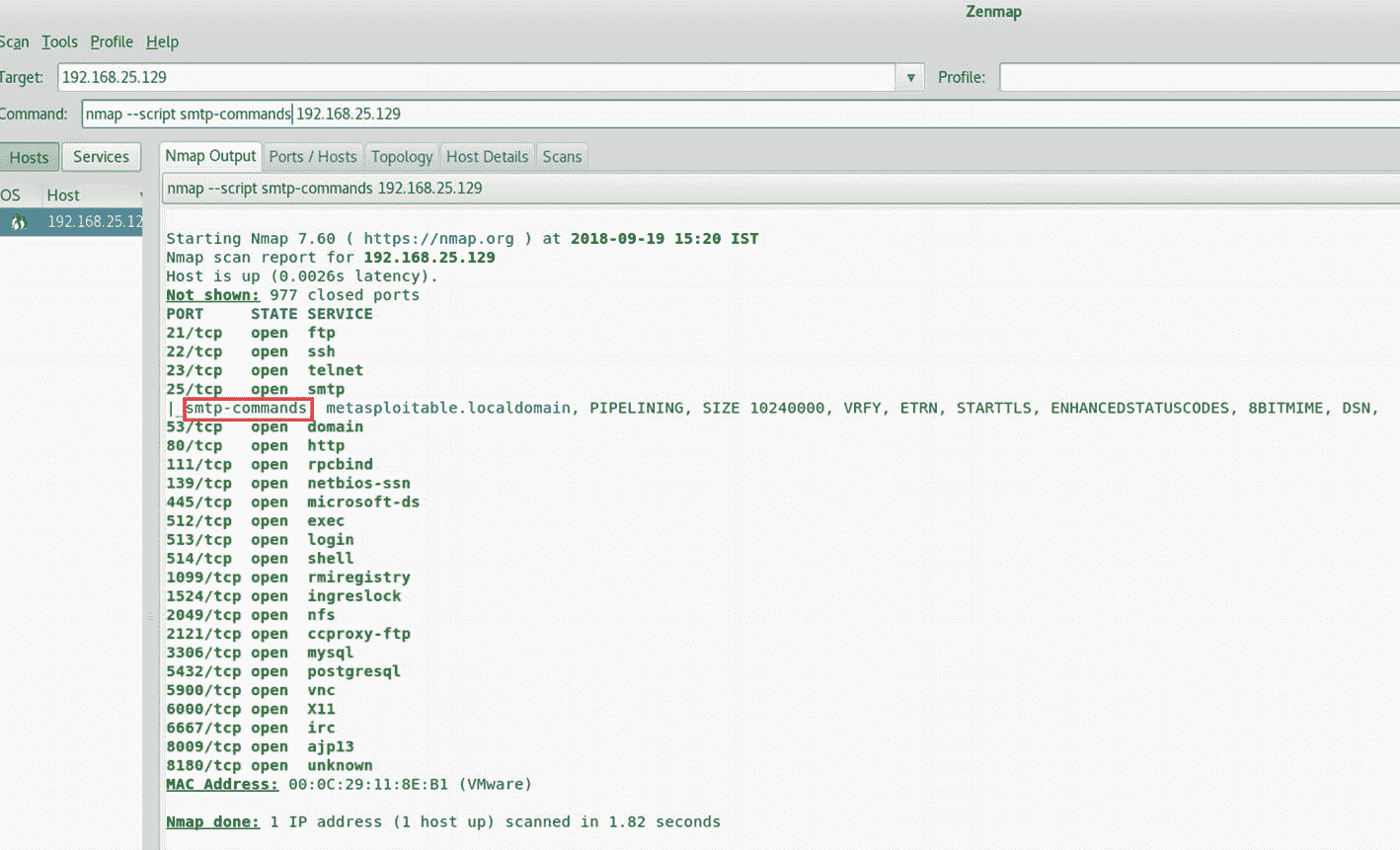Screen dimensions: 1400x850
Task: Click the '2049/tcp open nfs' line
Action: click(x=251, y=614)
